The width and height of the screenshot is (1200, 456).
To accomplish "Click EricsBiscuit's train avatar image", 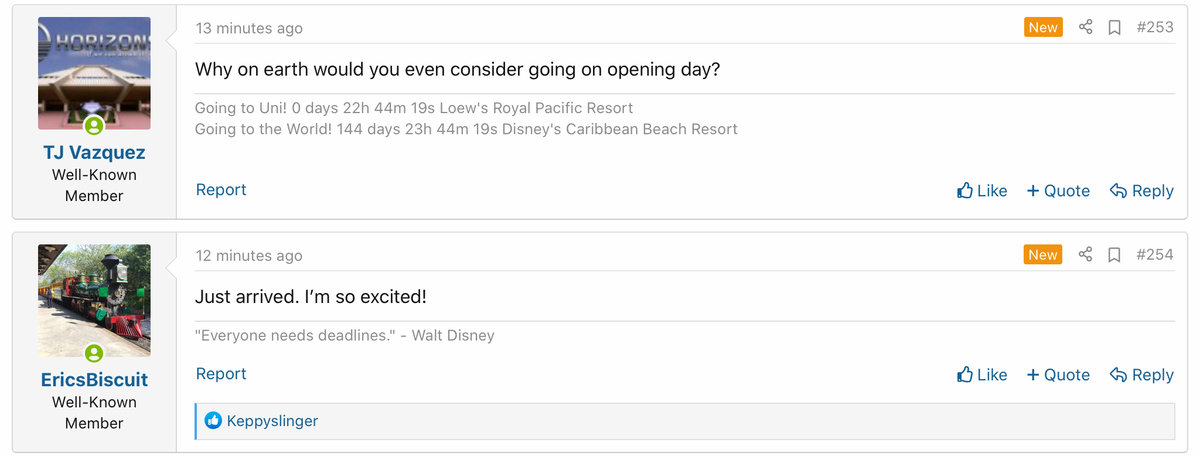I will [94, 295].
